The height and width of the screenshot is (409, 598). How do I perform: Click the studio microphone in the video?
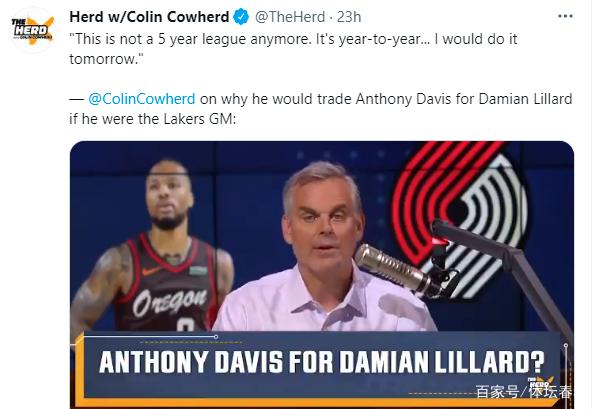pyautogui.click(x=397, y=269)
